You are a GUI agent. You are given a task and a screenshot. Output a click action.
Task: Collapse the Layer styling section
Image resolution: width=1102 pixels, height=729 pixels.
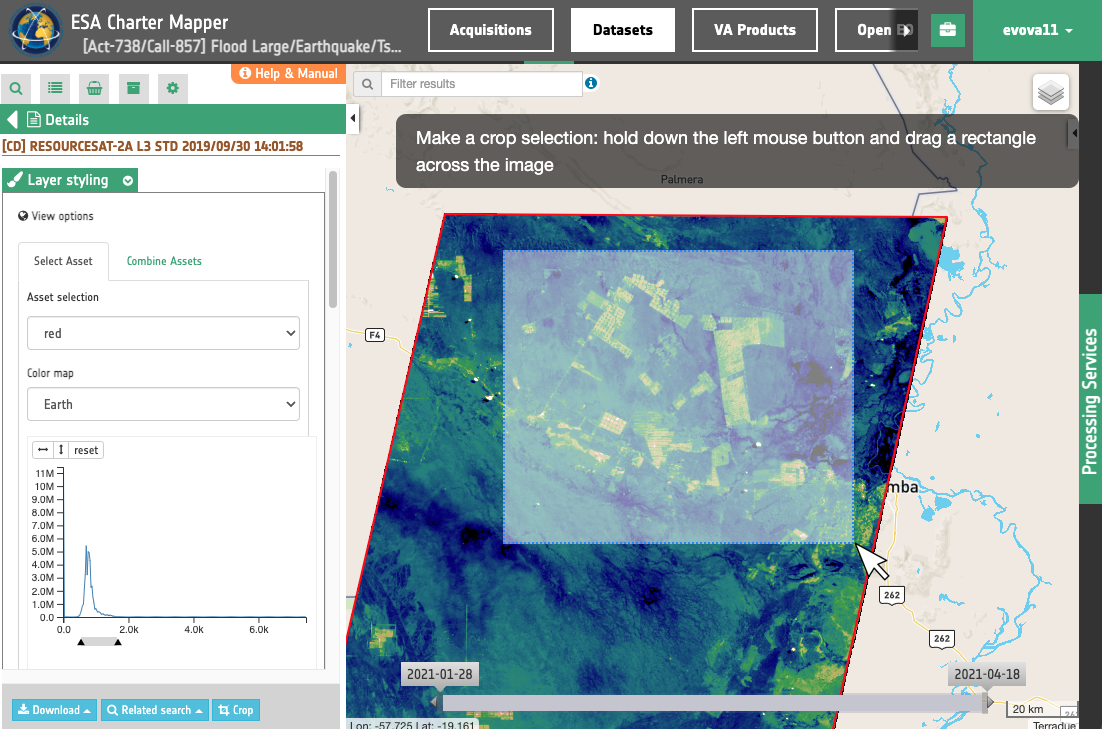pyautogui.click(x=128, y=181)
